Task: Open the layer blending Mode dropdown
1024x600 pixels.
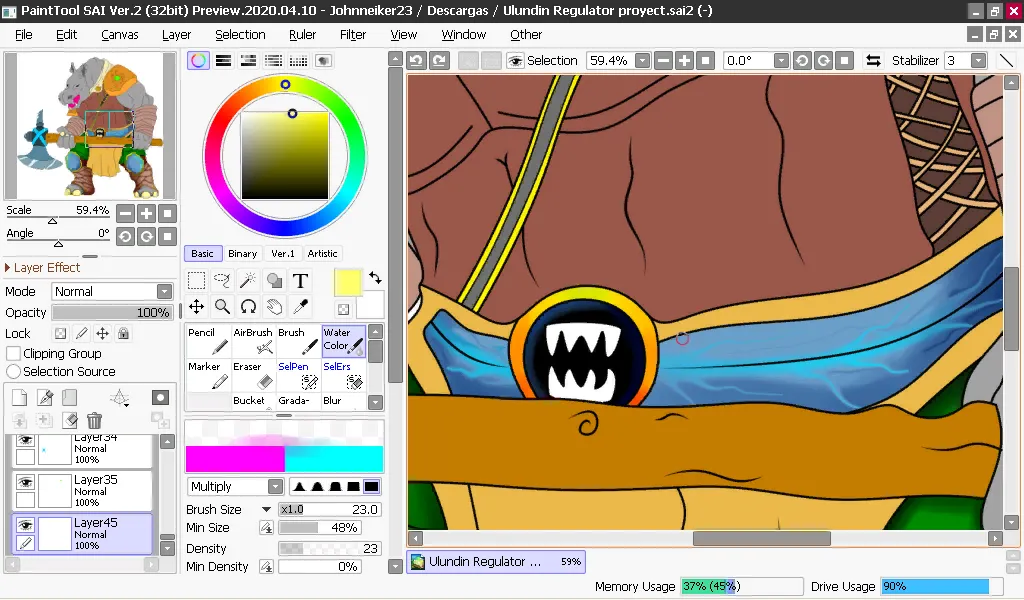Action: pyautogui.click(x=165, y=291)
